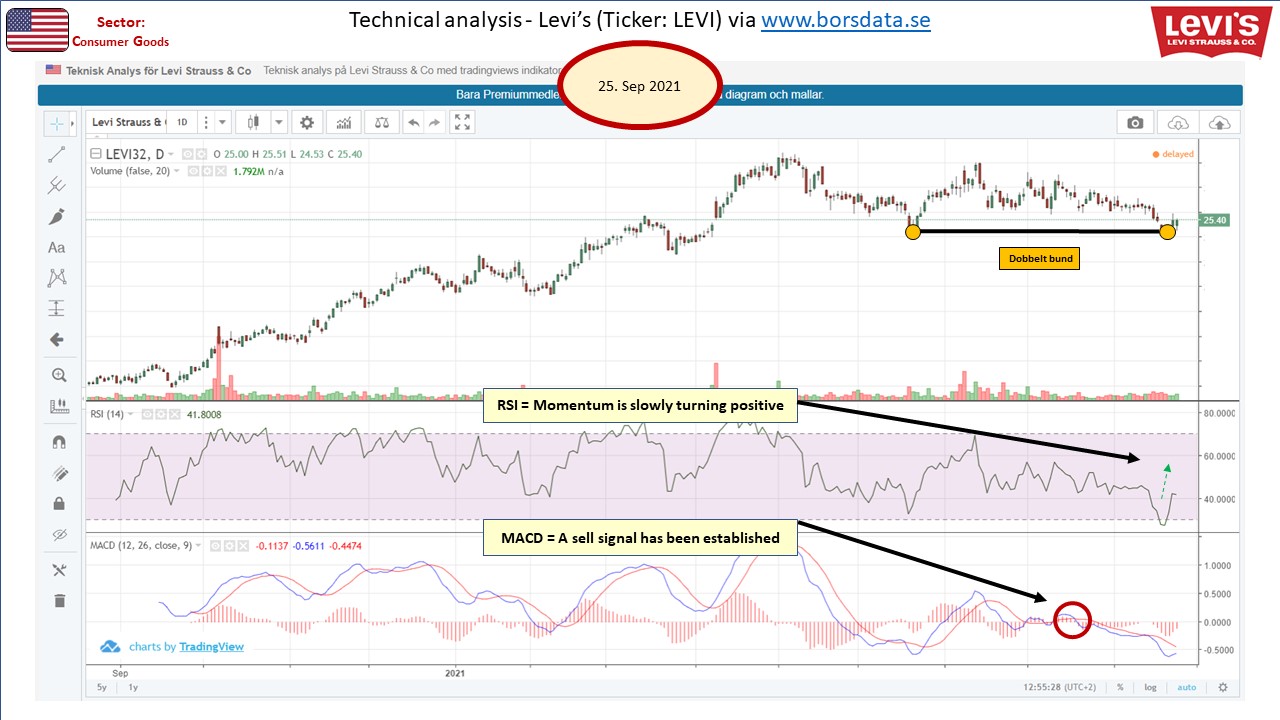
Task: Toggle visibility eye of Volume indicator
Action: click(x=193, y=171)
